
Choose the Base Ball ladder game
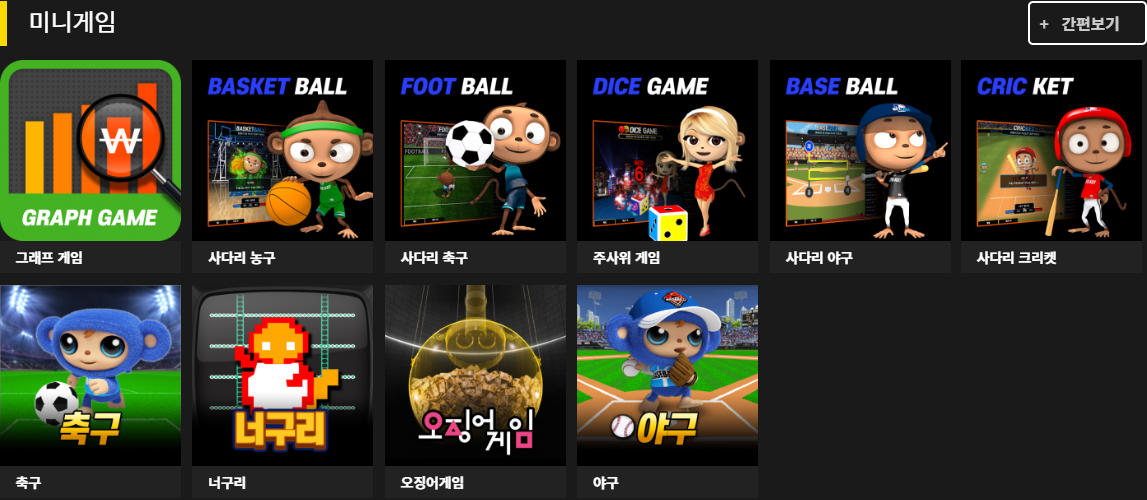tap(860, 151)
